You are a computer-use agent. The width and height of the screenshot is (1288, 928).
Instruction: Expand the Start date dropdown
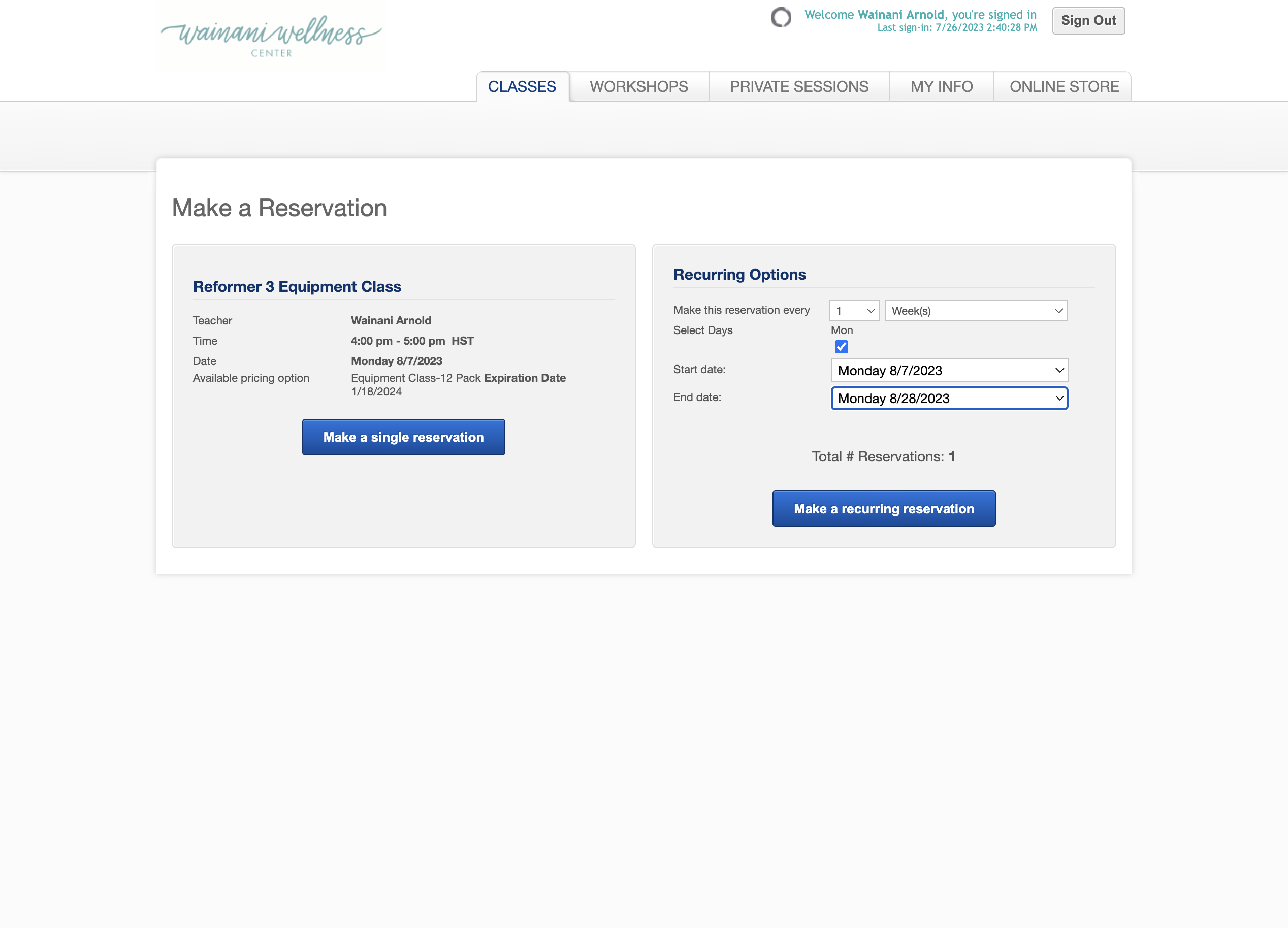(949, 371)
